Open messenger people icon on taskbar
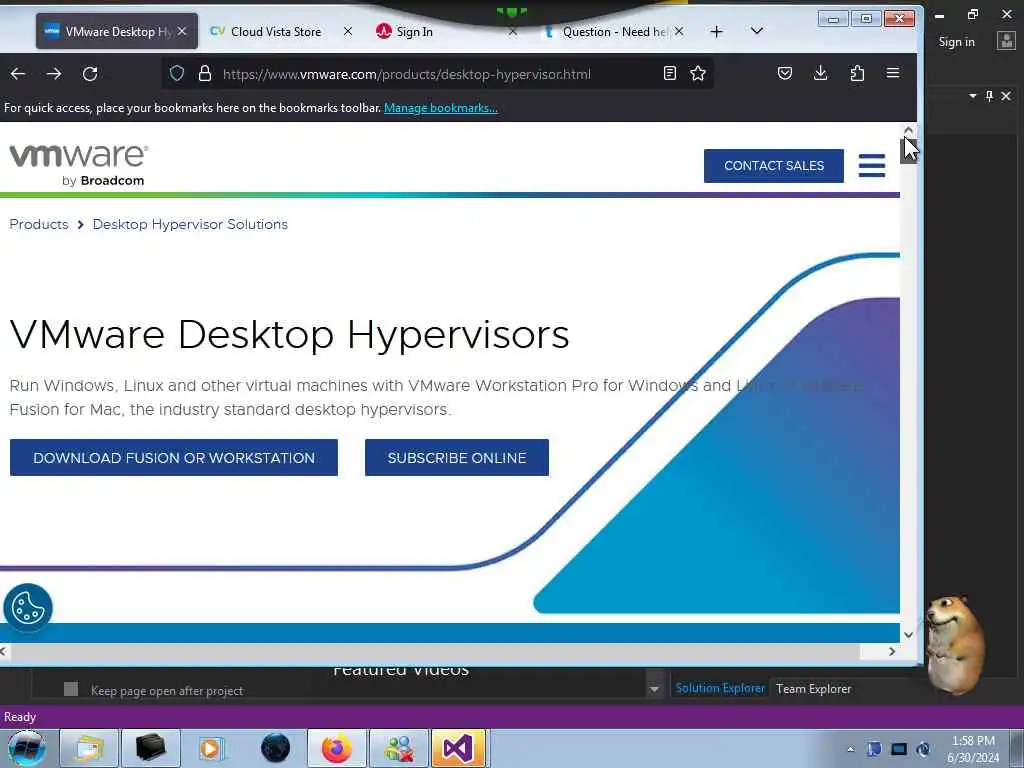1024x768 pixels. coord(399,748)
